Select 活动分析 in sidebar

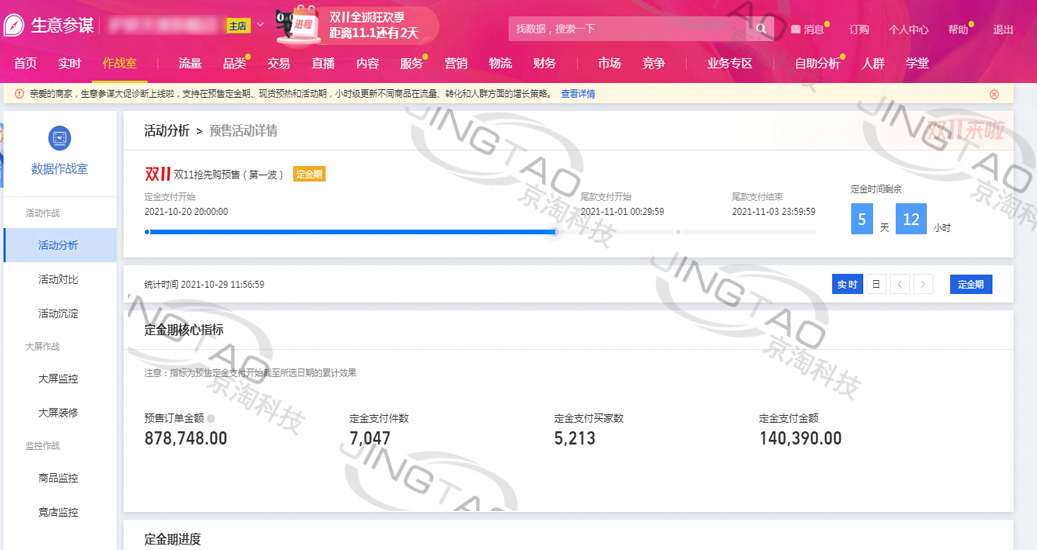point(58,245)
